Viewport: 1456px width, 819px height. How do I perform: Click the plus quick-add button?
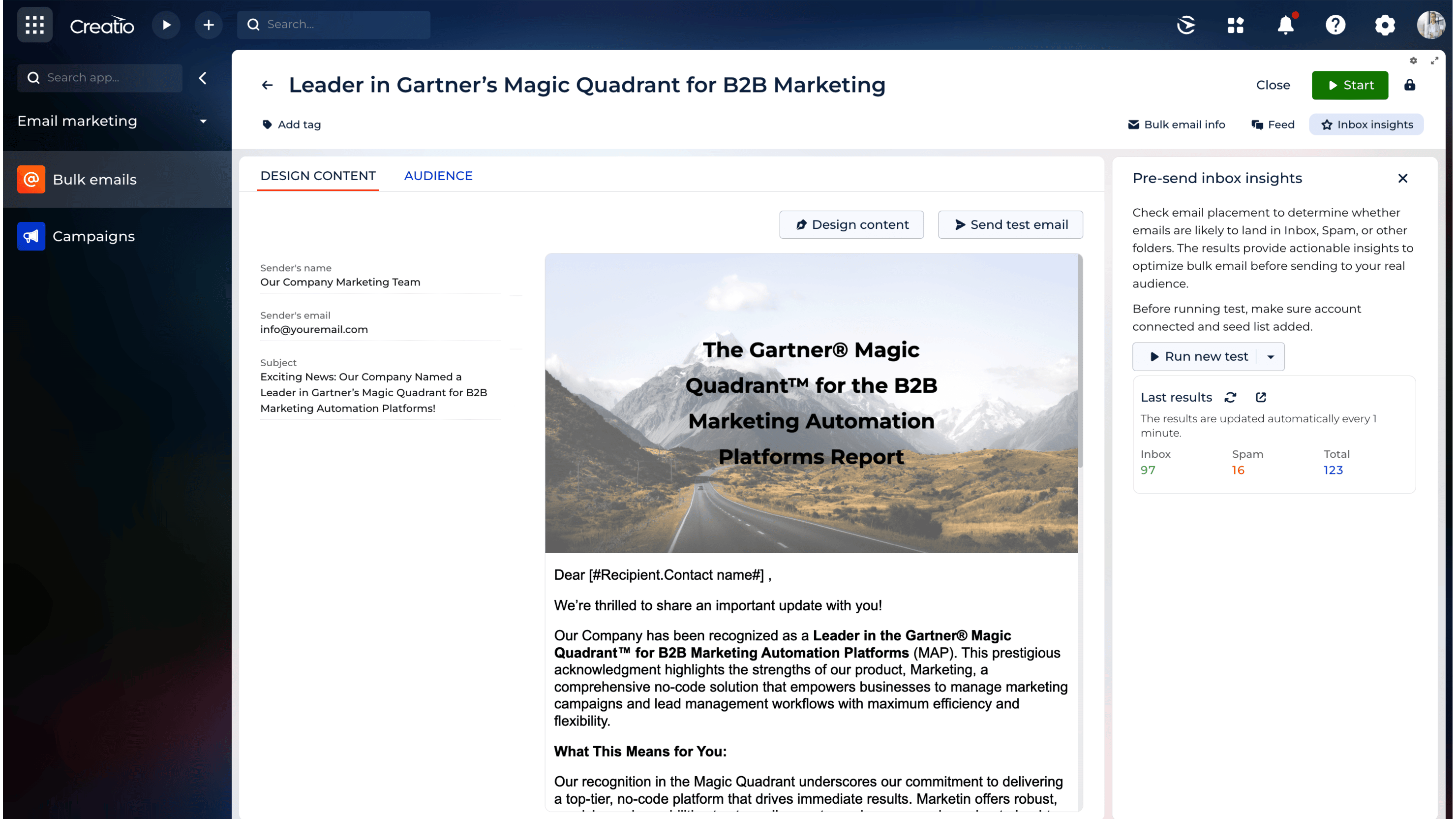pos(209,25)
